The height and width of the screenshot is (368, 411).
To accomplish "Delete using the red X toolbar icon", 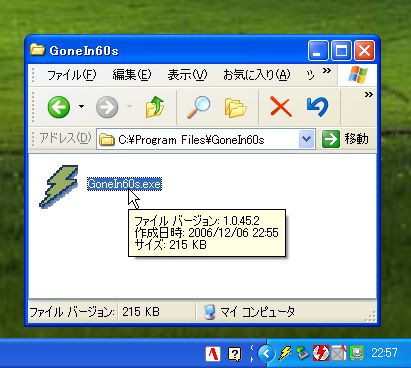I will (x=280, y=107).
